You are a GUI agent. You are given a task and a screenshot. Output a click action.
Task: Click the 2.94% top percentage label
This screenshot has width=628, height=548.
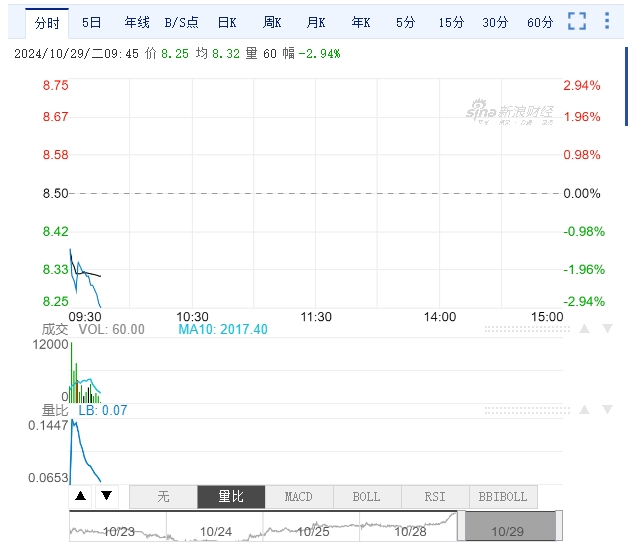(582, 85)
